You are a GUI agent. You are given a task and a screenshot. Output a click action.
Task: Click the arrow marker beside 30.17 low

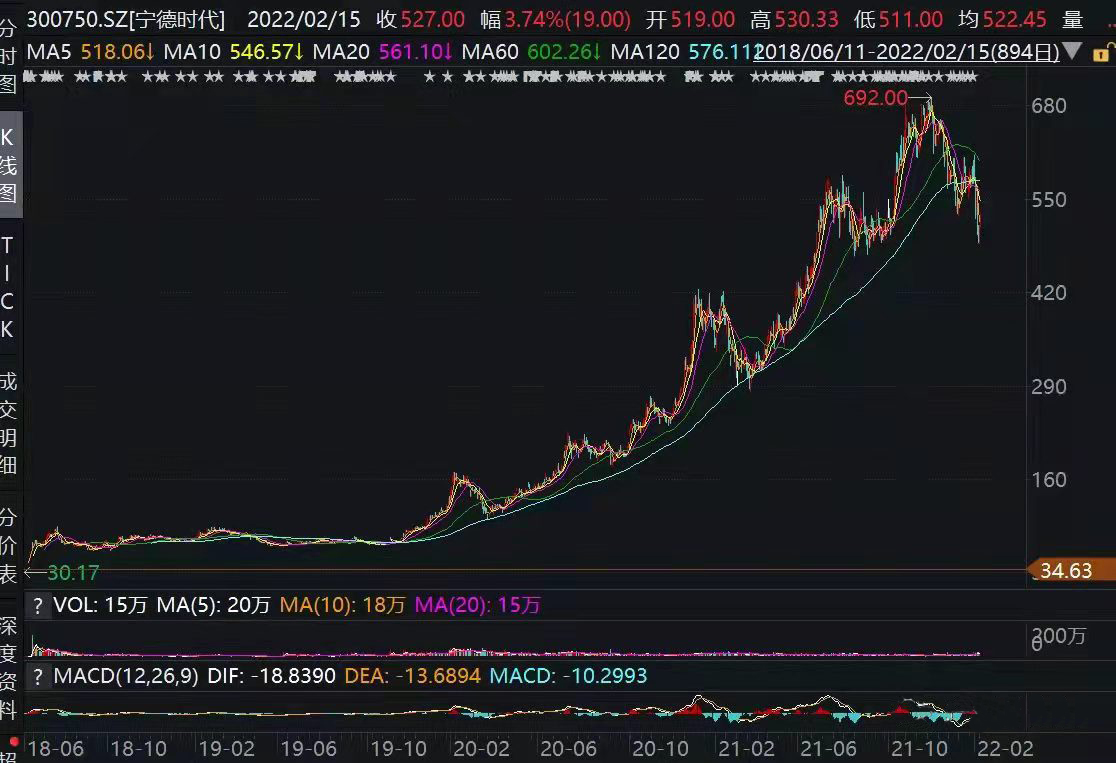29,573
